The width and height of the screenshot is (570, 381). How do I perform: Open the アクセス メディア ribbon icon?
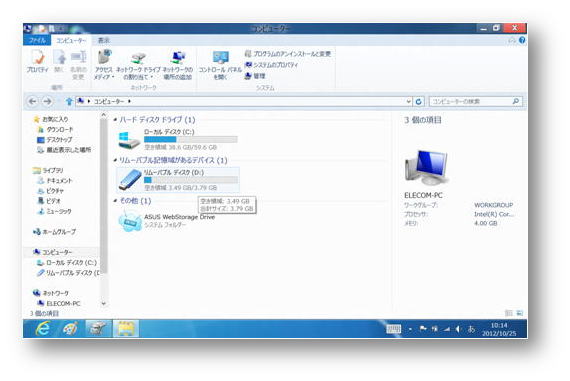(104, 65)
